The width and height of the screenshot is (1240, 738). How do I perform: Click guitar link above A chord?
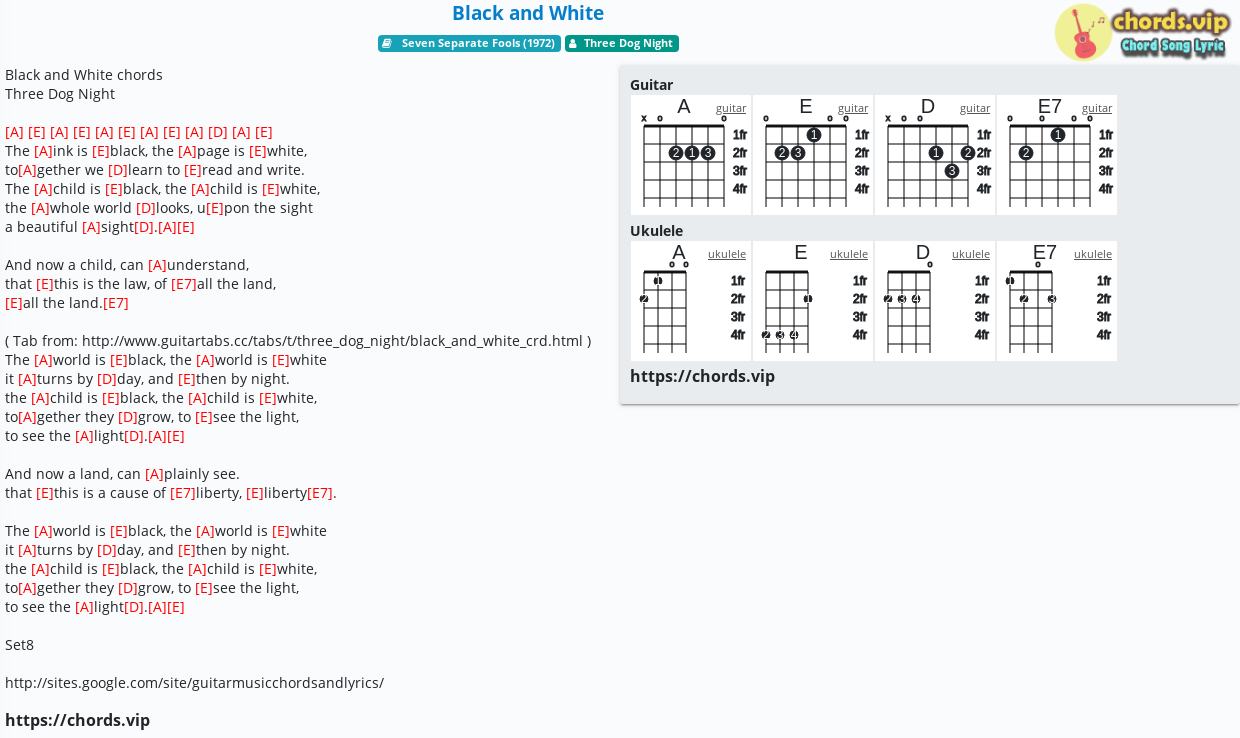[731, 108]
